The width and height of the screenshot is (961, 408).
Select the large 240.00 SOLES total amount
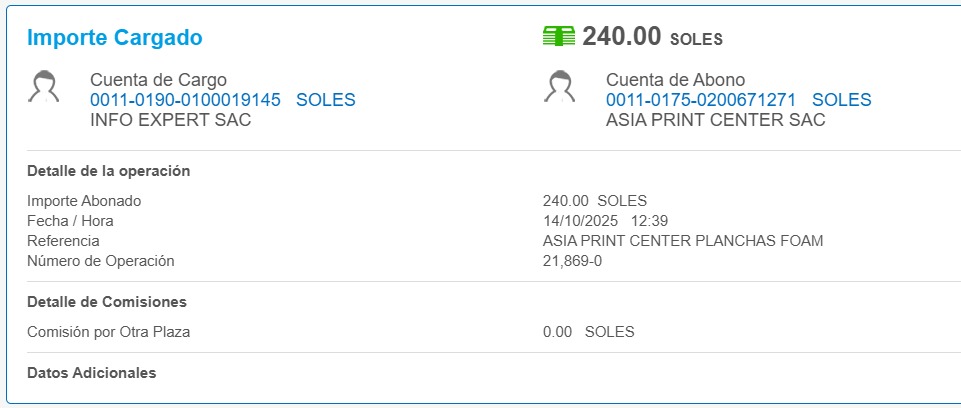pyautogui.click(x=651, y=37)
